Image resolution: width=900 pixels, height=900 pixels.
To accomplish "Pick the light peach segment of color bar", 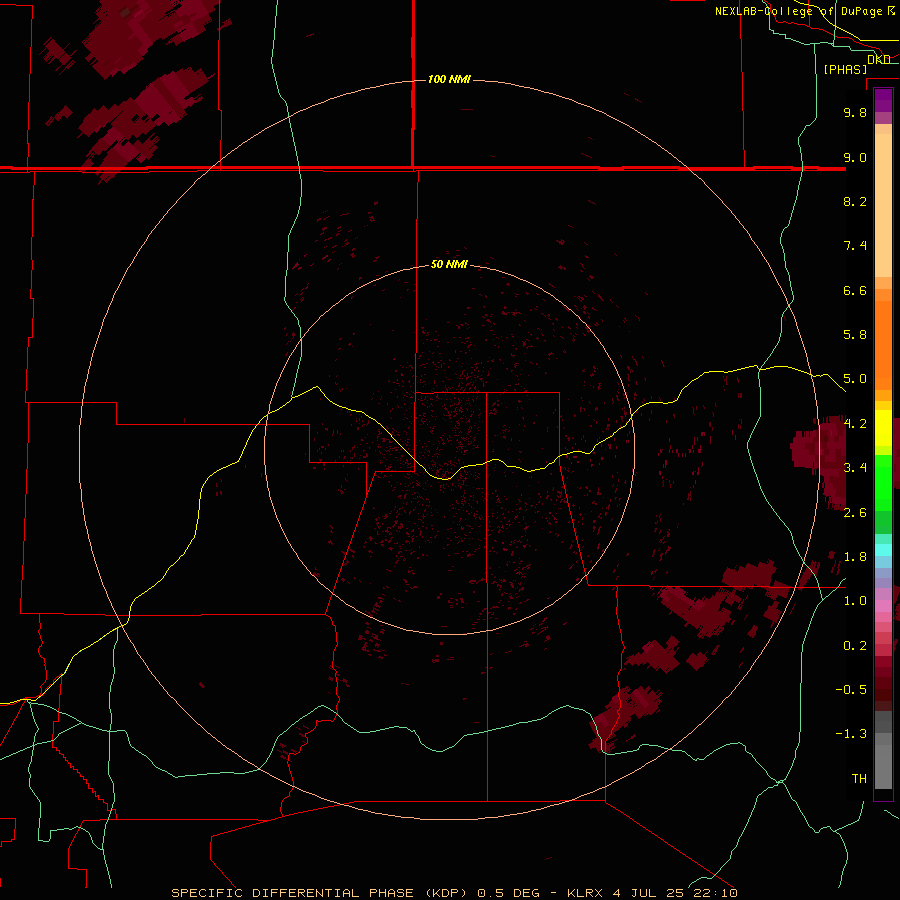I will coord(883,205).
